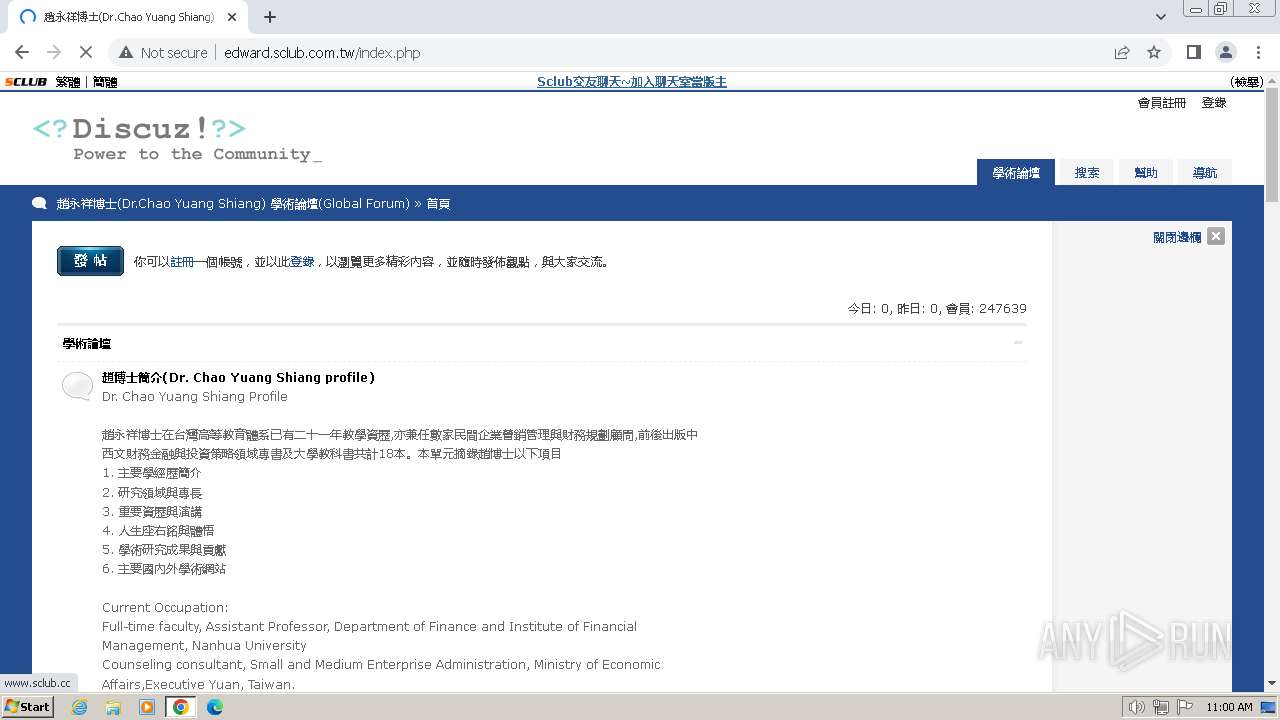Open the 導航 navigation tab
The width and height of the screenshot is (1280, 720).
tap(1205, 173)
